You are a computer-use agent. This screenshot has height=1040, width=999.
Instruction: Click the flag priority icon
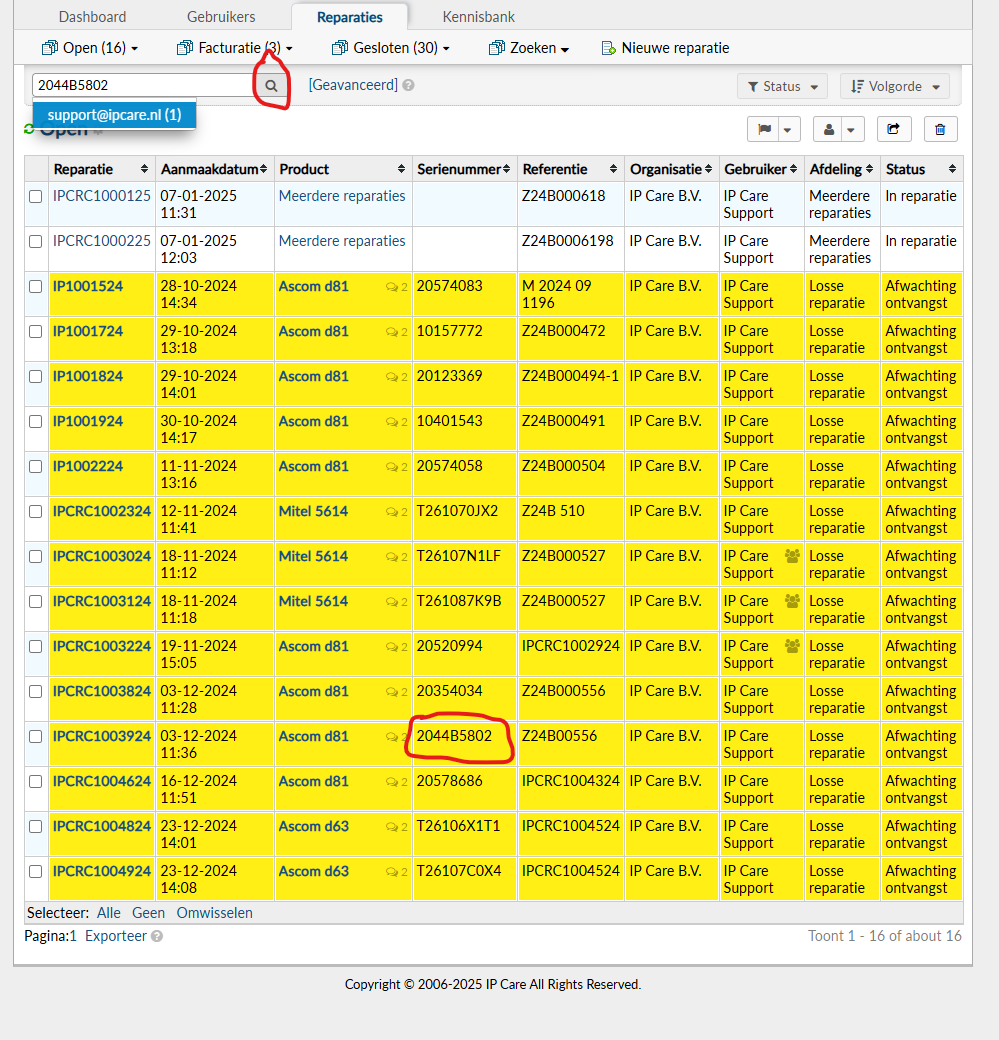[x=764, y=129]
